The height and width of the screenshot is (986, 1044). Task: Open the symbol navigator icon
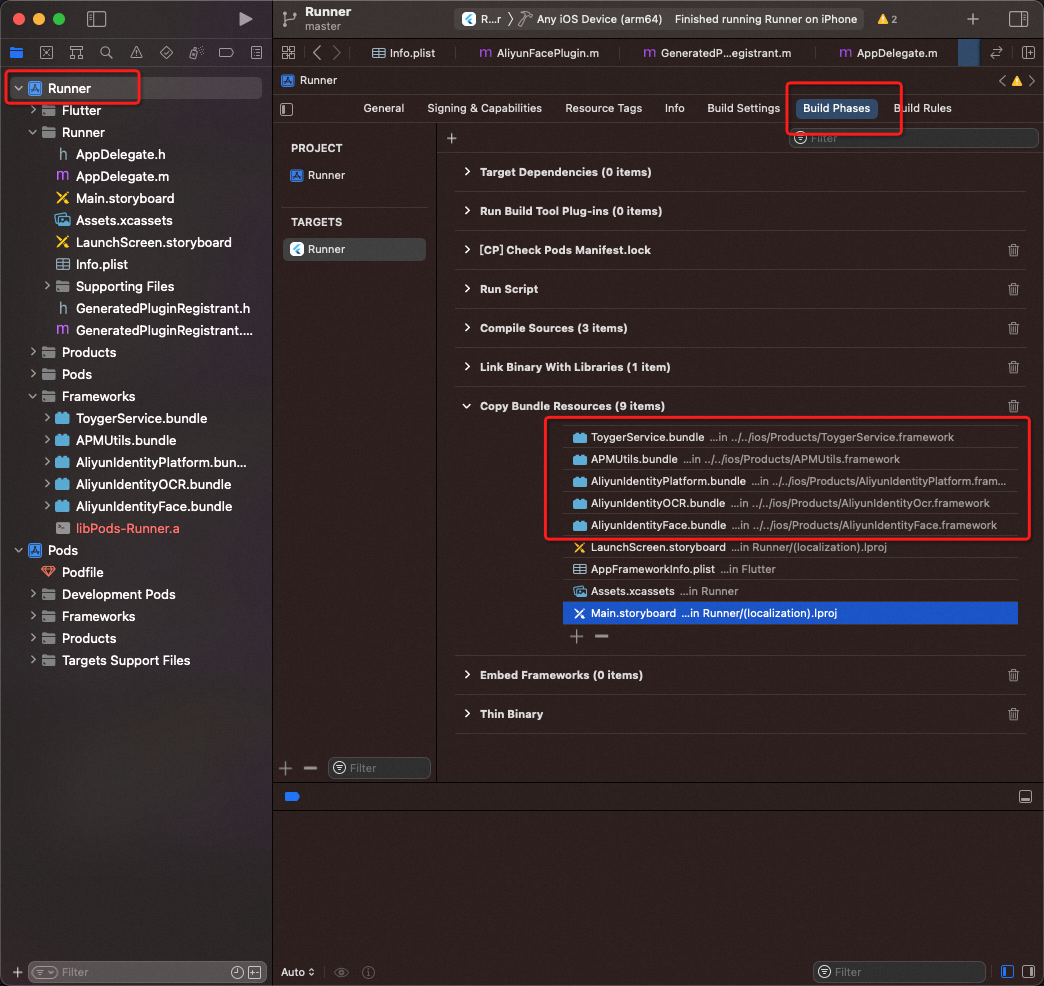tap(77, 53)
